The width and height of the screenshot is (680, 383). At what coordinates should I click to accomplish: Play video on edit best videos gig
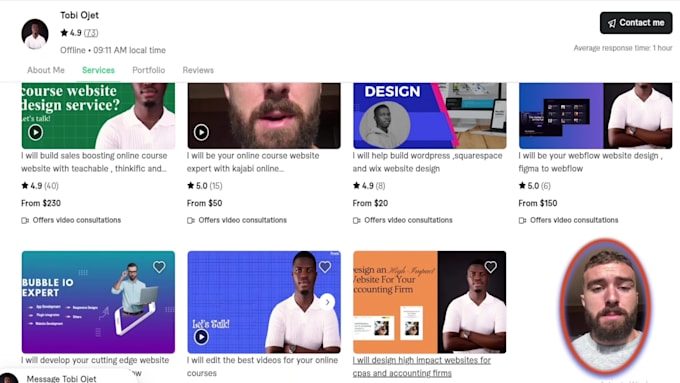pyautogui.click(x=201, y=337)
